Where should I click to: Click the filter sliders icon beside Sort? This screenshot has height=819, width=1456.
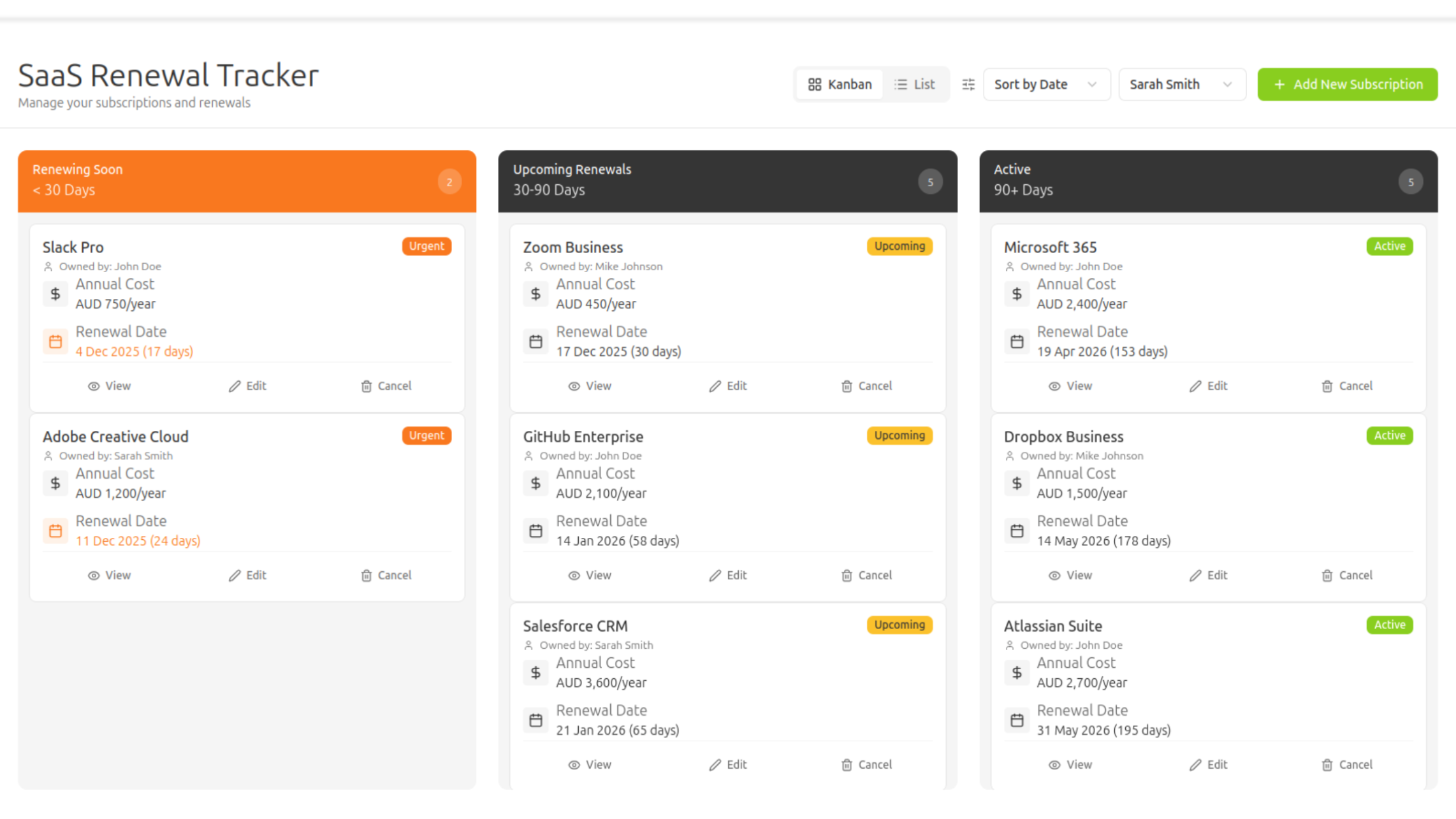(968, 84)
